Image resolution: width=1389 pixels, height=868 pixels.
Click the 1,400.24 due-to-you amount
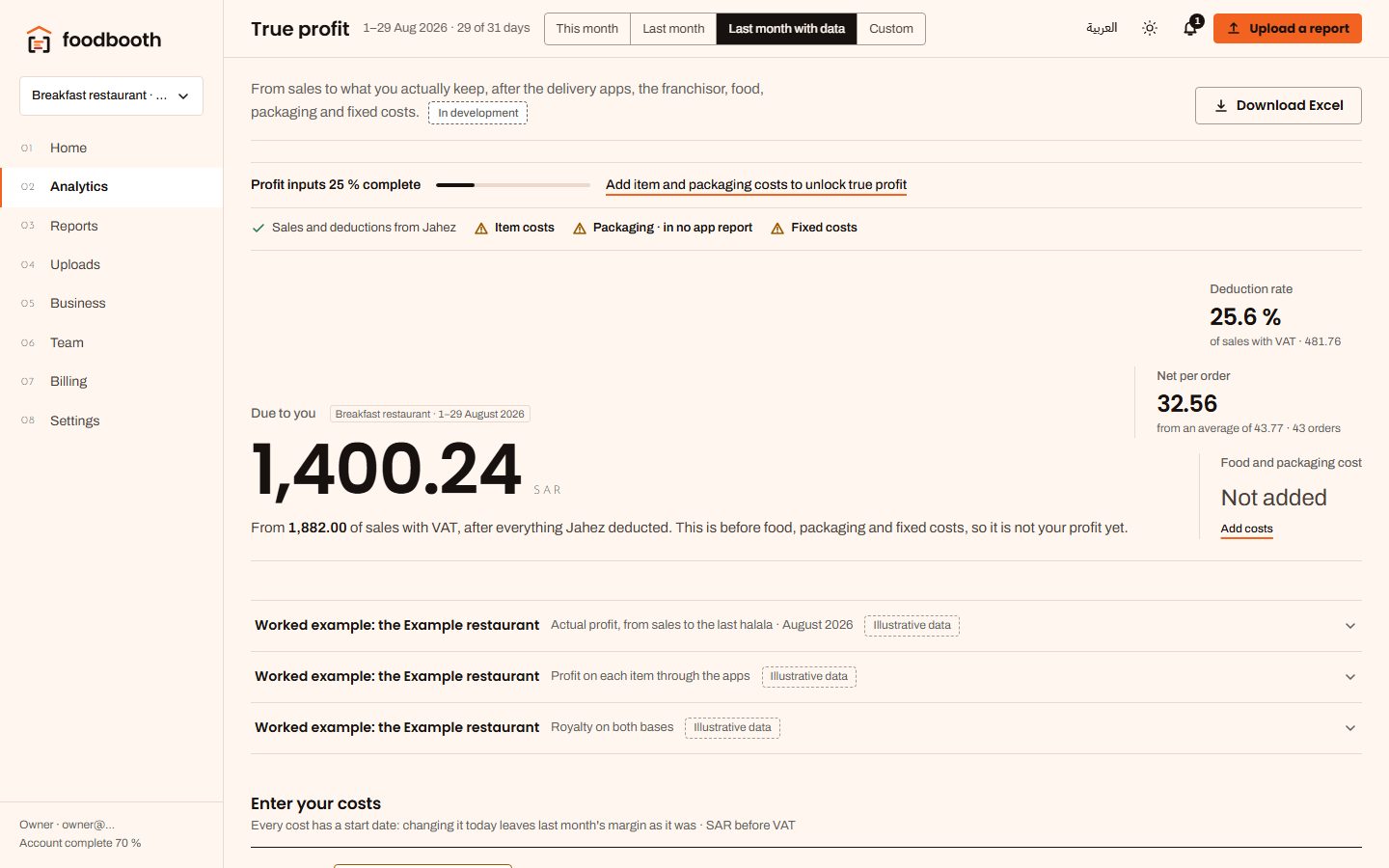(x=386, y=470)
